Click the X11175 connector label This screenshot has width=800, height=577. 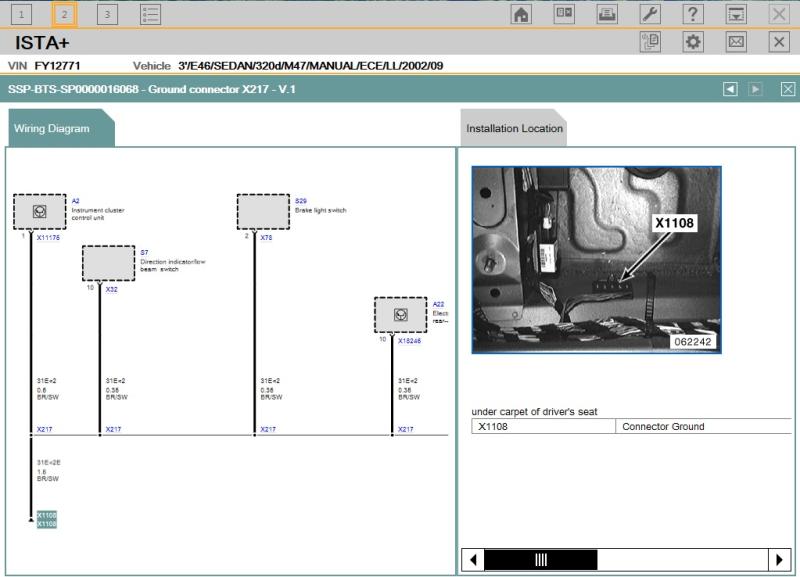click(49, 239)
